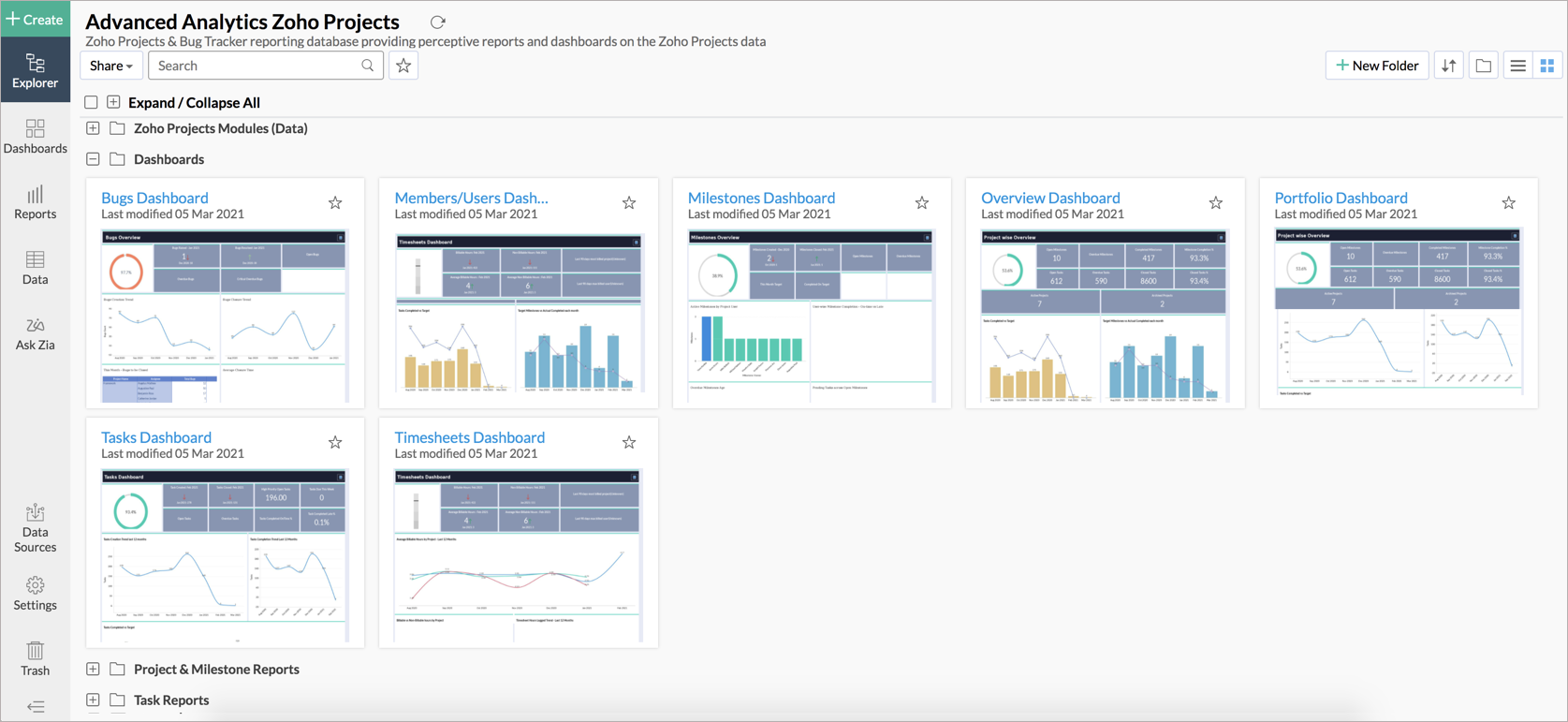Click the sort arrows icon
This screenshot has width=1568, height=722.
[x=1449, y=66]
